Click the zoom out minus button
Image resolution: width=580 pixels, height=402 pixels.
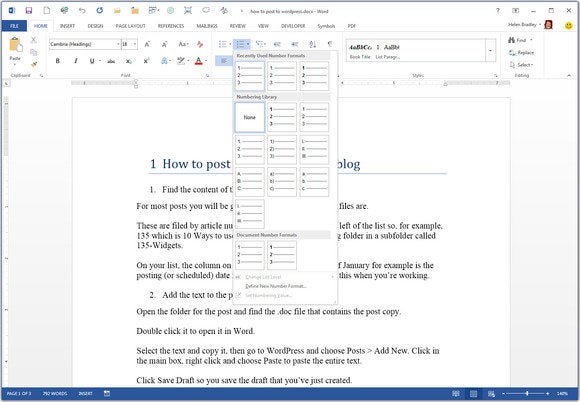(x=503, y=393)
